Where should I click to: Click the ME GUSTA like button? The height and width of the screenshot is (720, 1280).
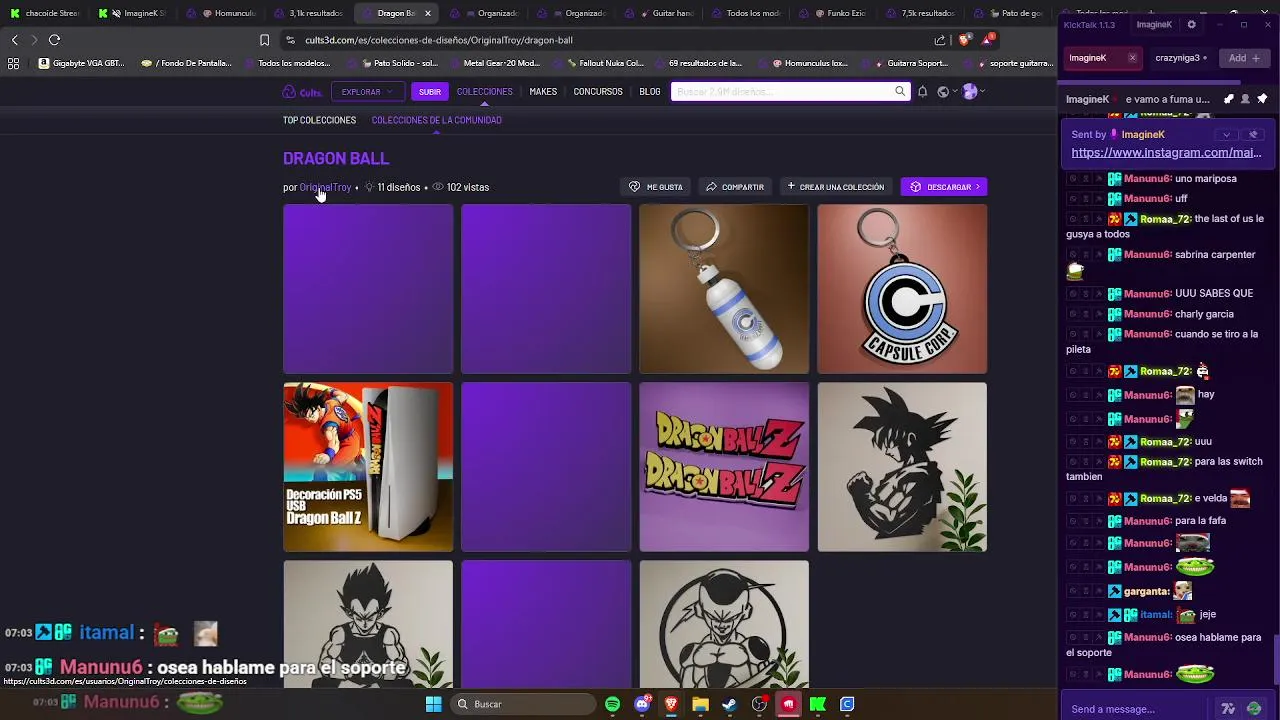coord(656,187)
